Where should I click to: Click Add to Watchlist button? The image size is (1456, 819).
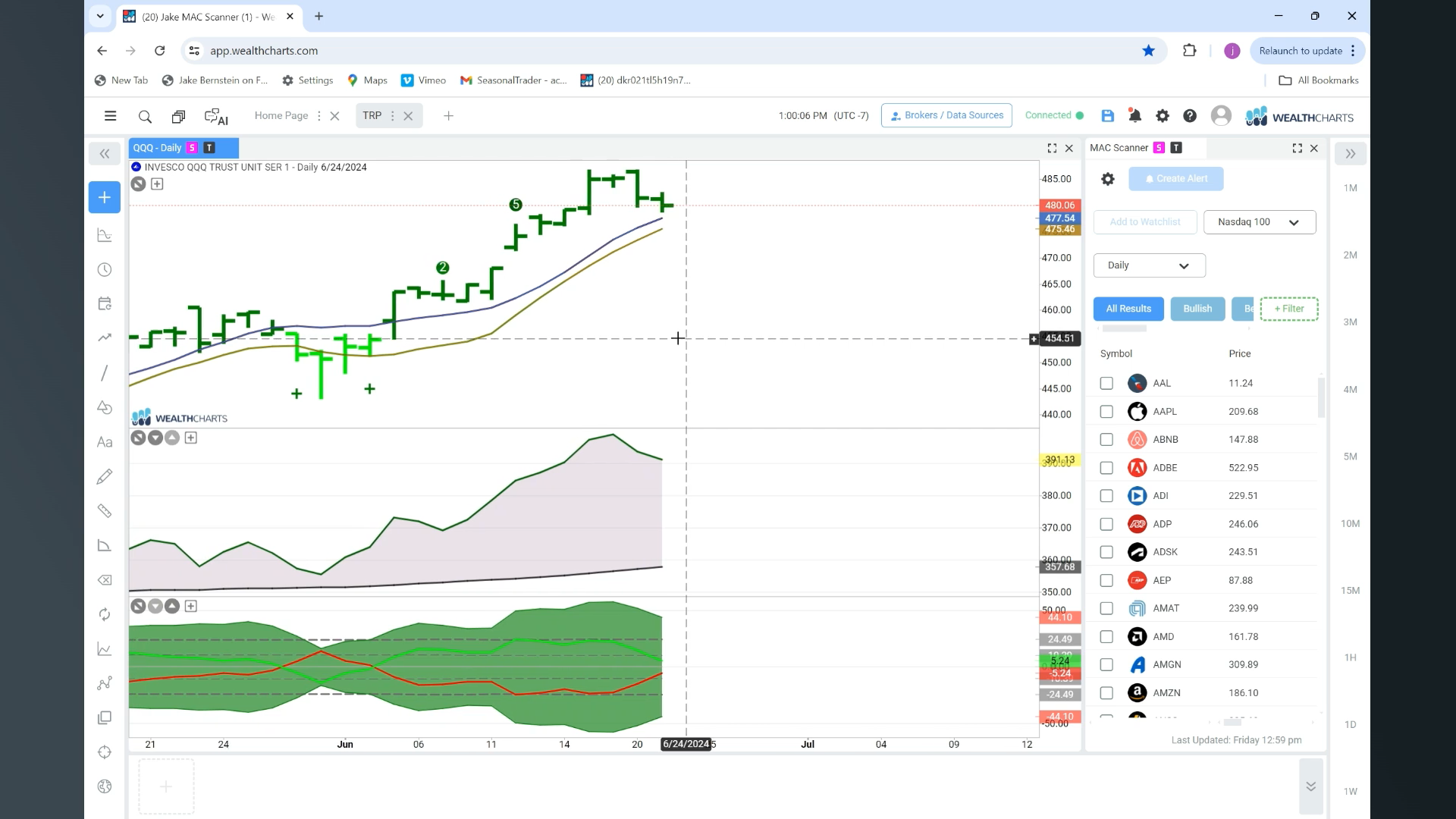pos(1145,222)
